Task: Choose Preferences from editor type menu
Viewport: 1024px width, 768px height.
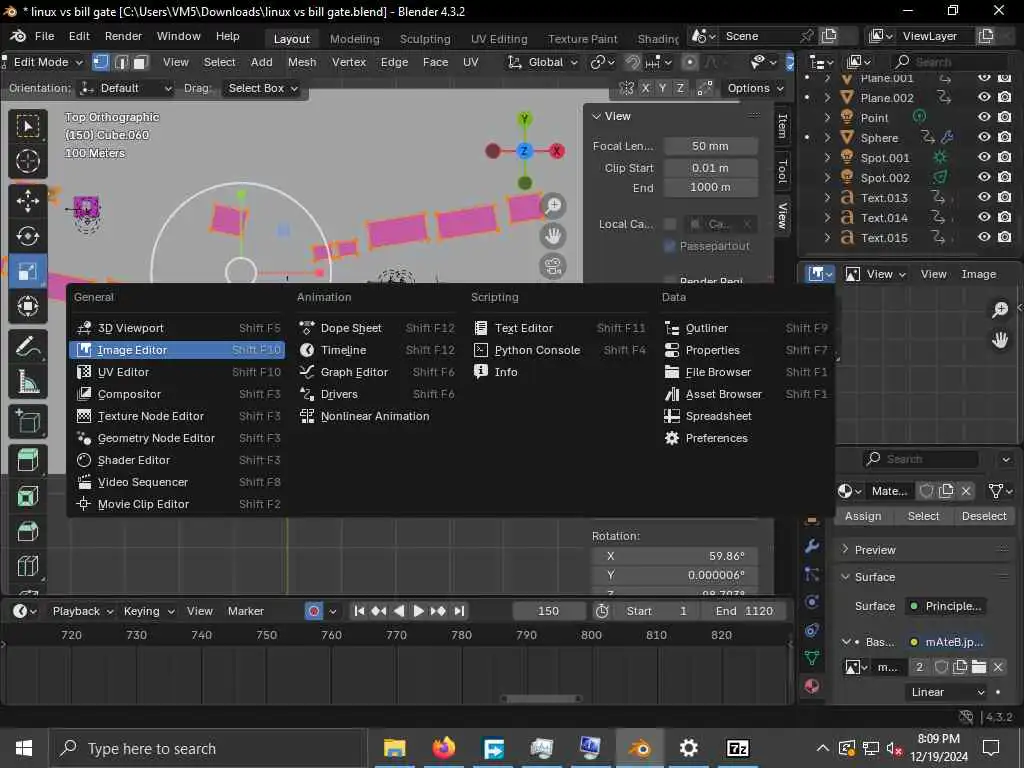Action: (745, 438)
